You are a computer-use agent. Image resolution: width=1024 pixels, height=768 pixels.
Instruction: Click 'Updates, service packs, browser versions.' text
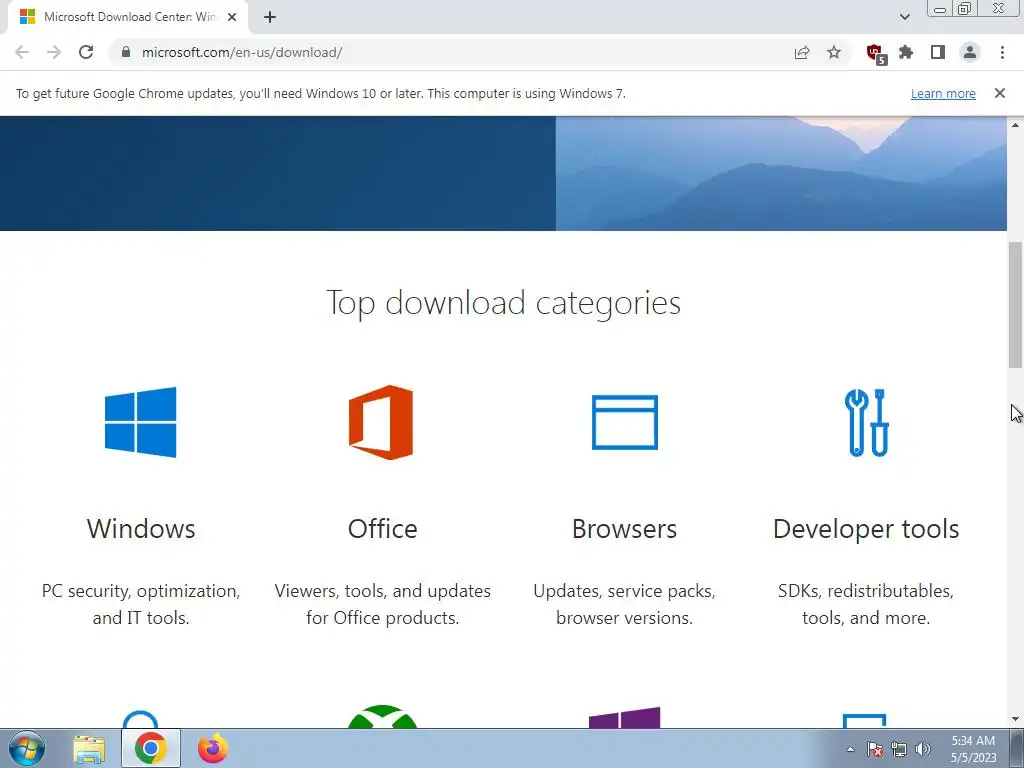[x=624, y=604]
